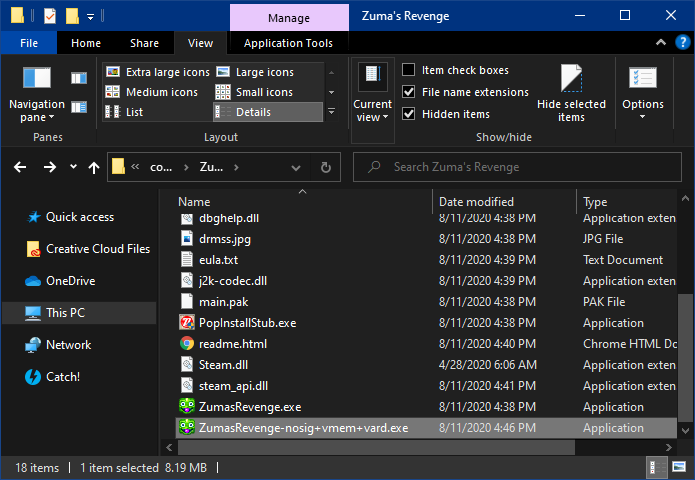This screenshot has height=480, width=695.
Task: Select the Details layout option
Action: 268,112
